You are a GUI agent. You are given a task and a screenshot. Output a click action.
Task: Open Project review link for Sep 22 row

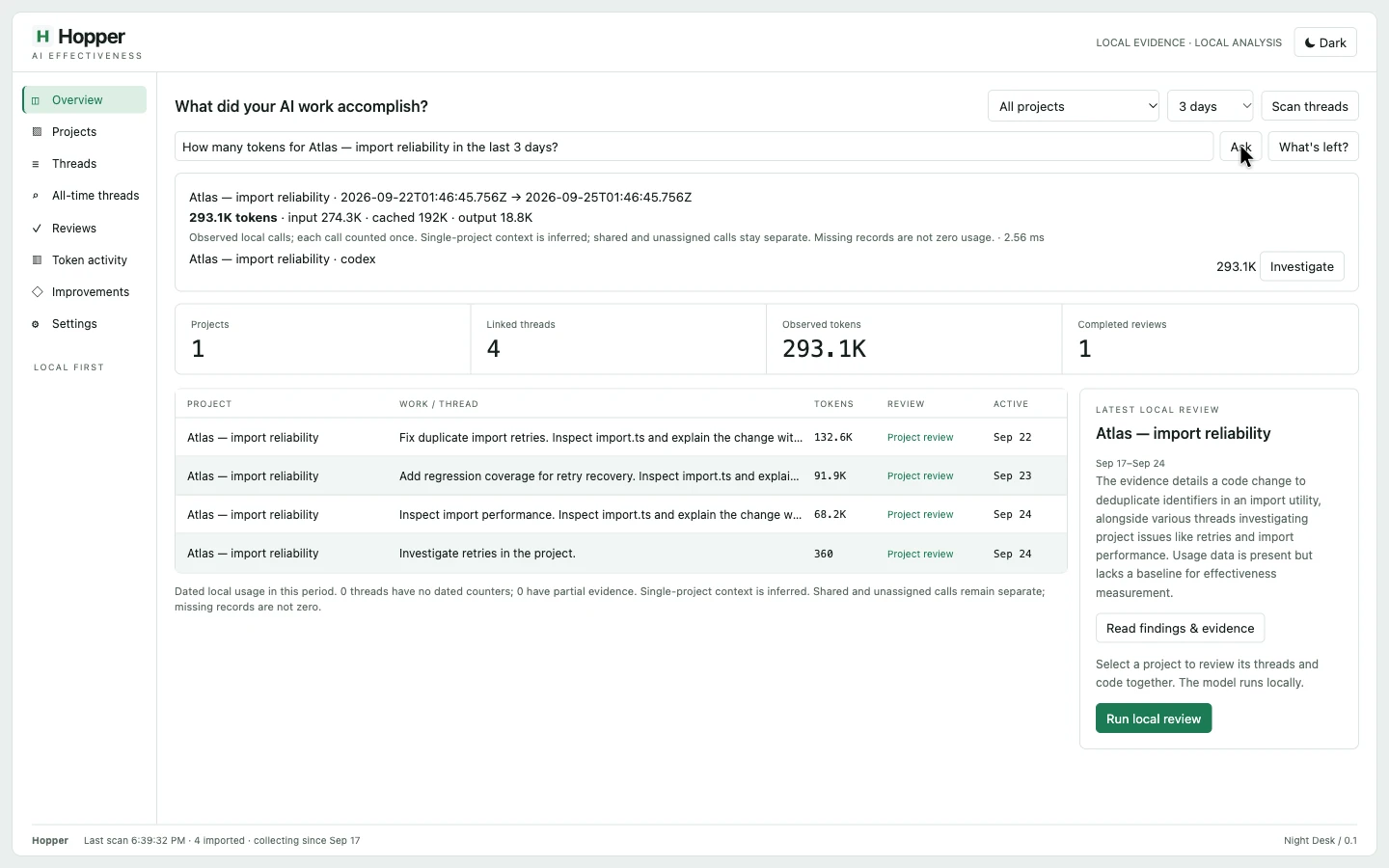click(x=920, y=438)
